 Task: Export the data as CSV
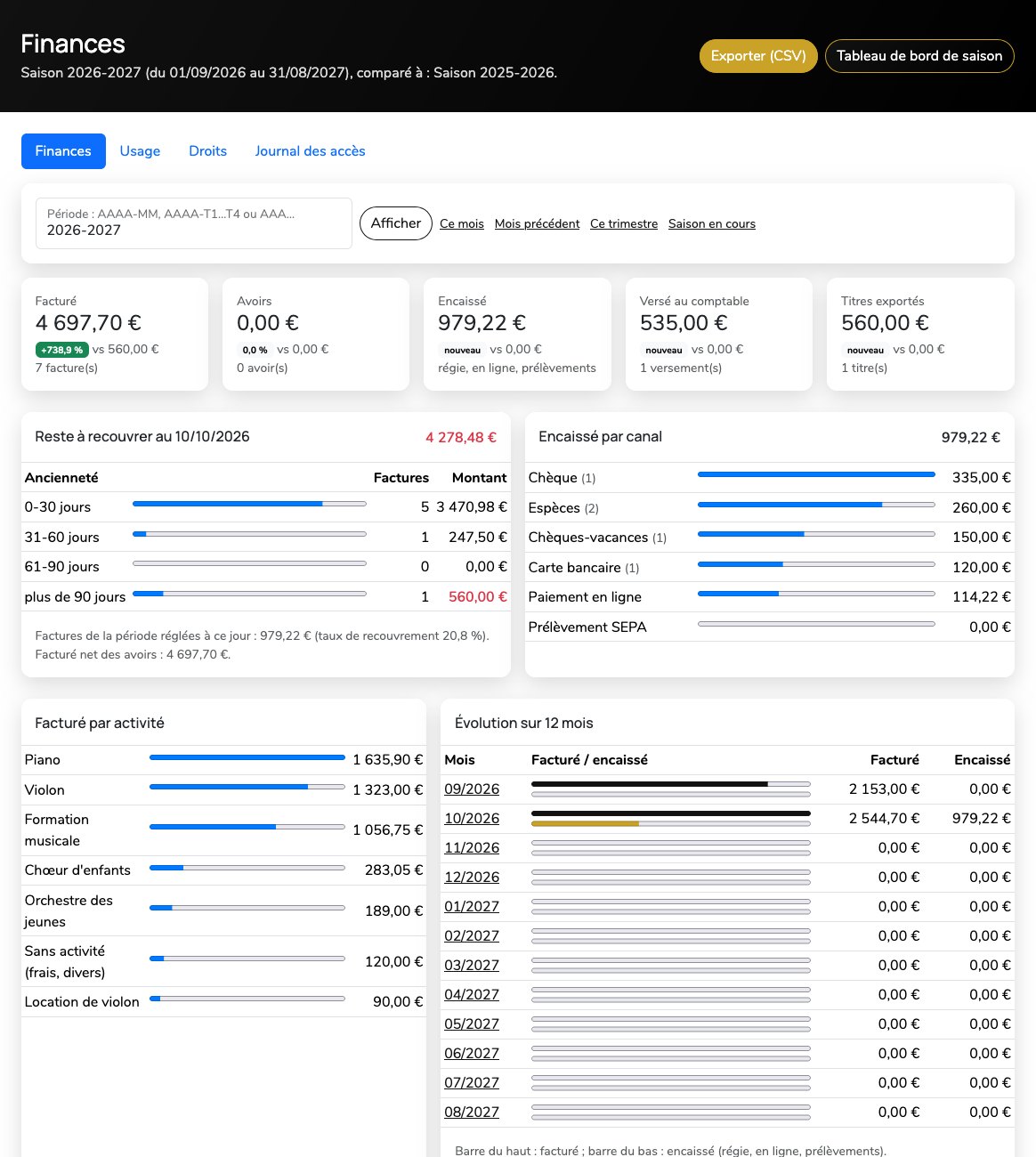coord(758,56)
